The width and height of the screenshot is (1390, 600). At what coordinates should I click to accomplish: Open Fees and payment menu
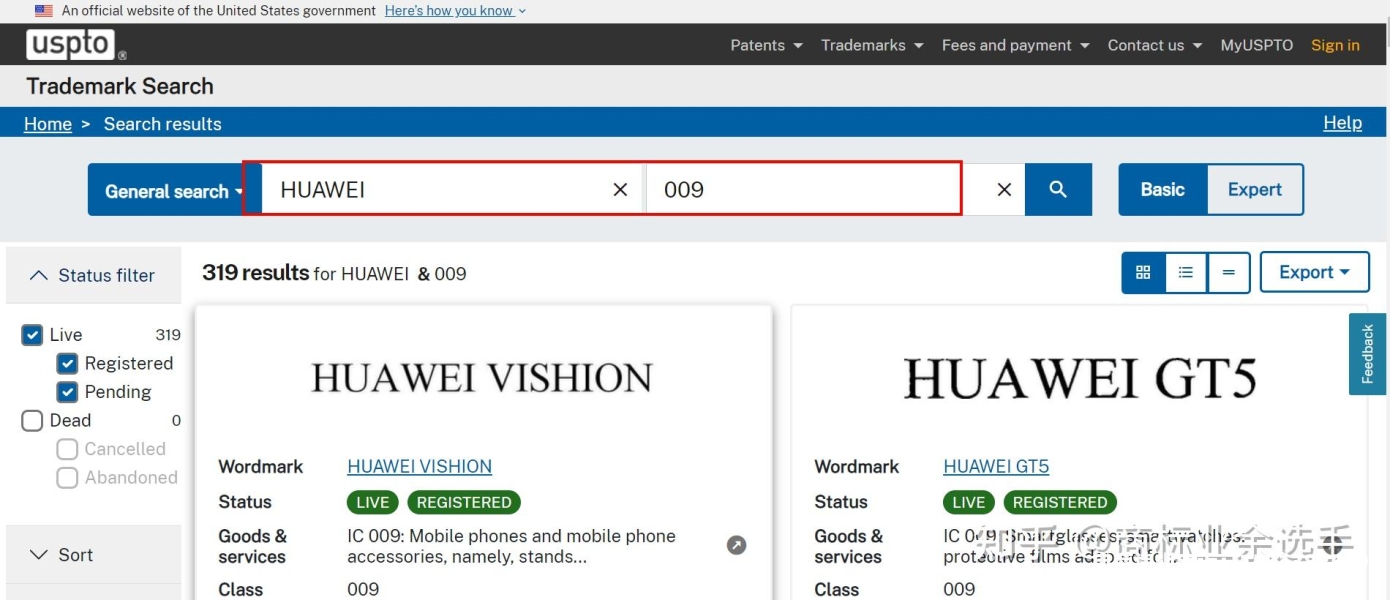pyautogui.click(x=1015, y=45)
